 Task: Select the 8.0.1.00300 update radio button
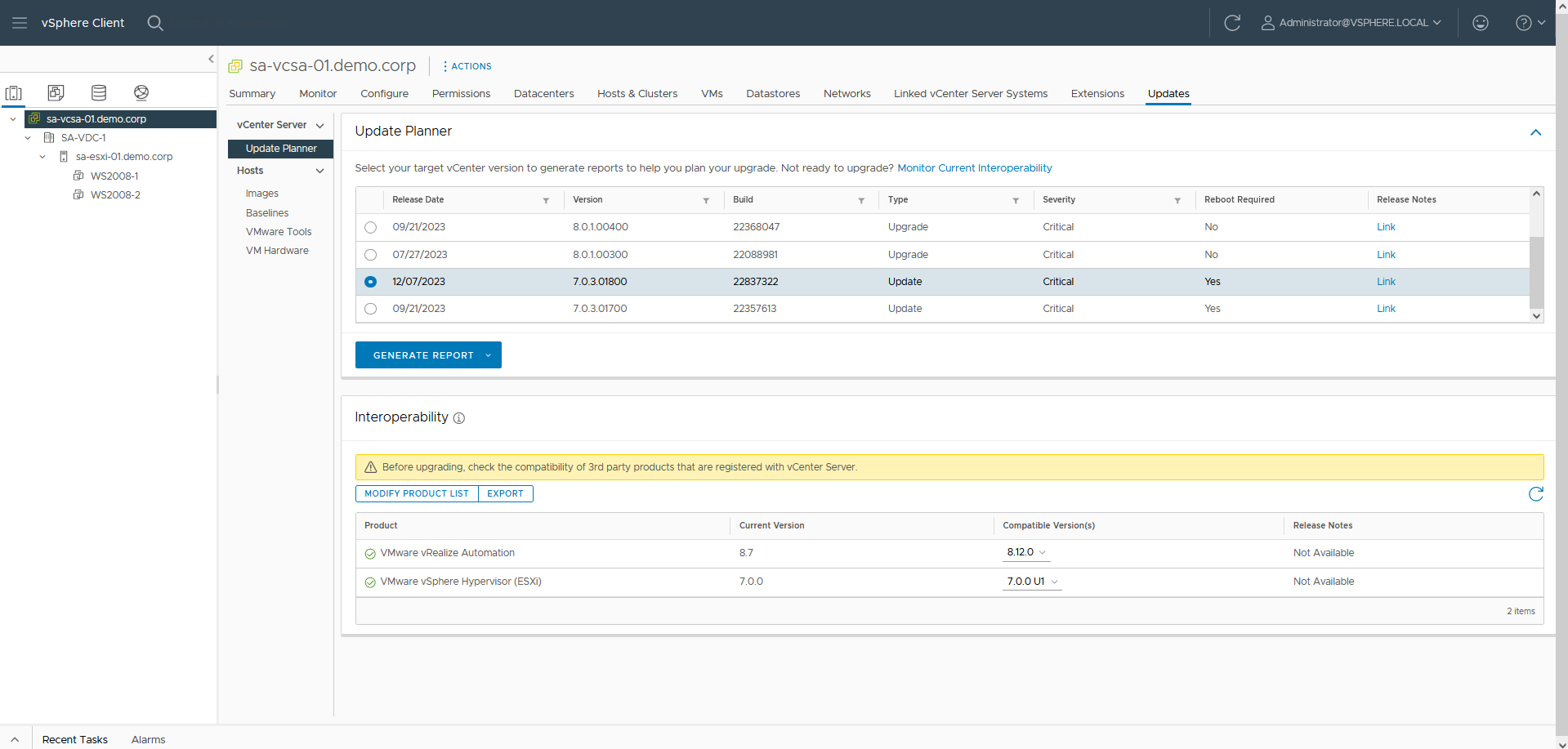tap(371, 255)
